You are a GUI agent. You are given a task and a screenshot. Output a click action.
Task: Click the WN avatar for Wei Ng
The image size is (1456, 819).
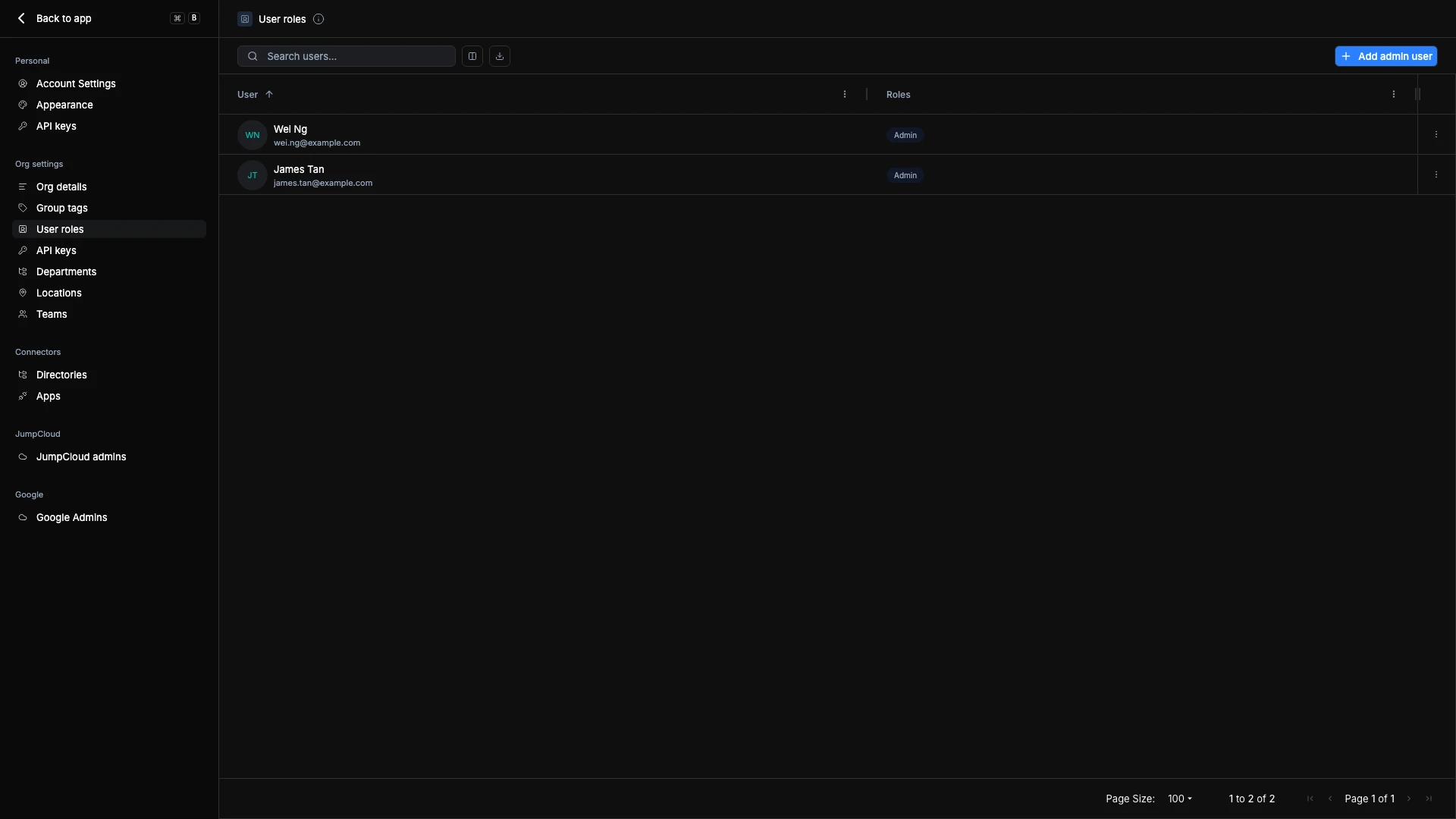tap(252, 135)
